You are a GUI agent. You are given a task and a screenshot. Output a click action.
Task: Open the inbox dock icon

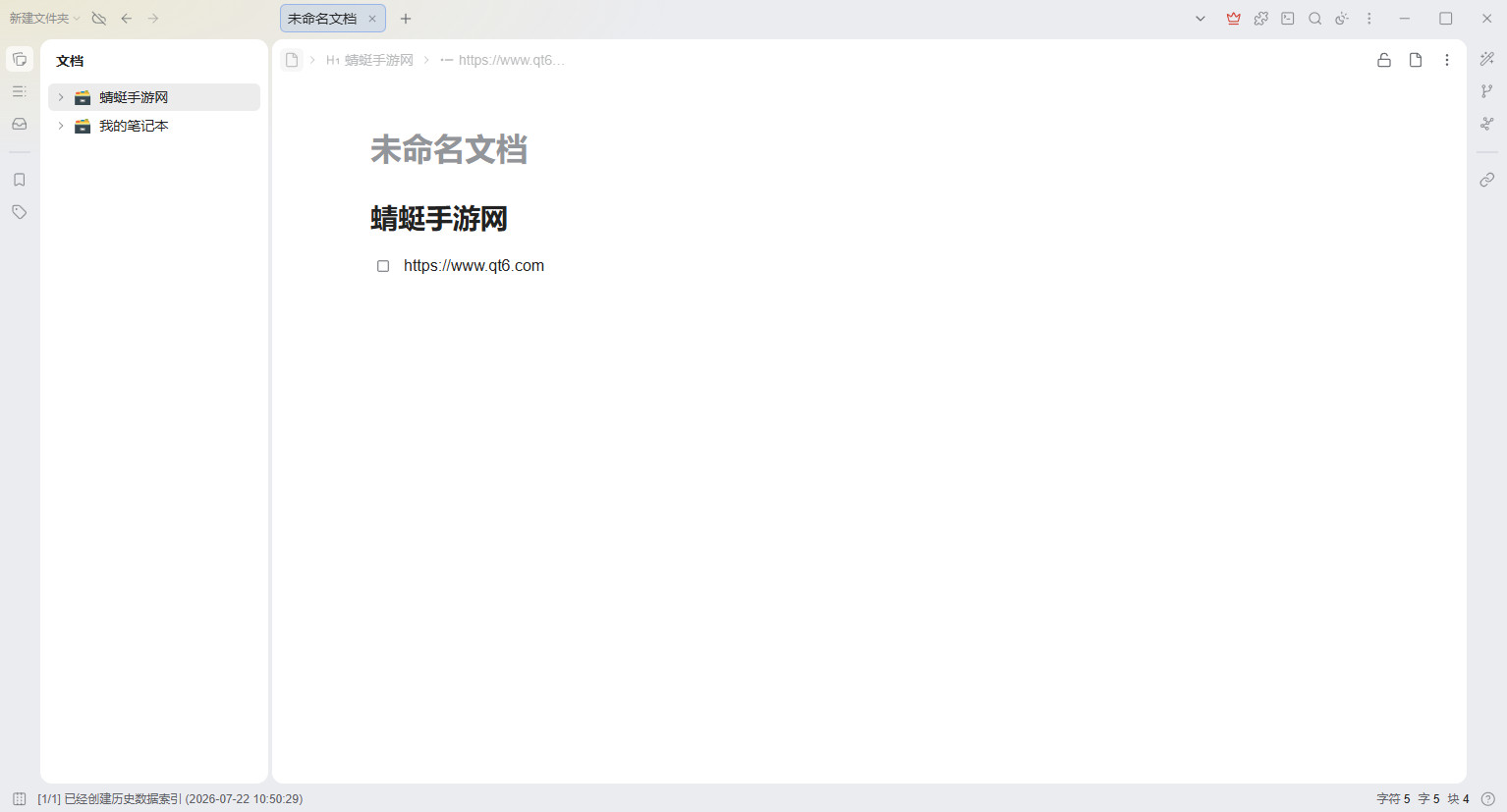(20, 124)
